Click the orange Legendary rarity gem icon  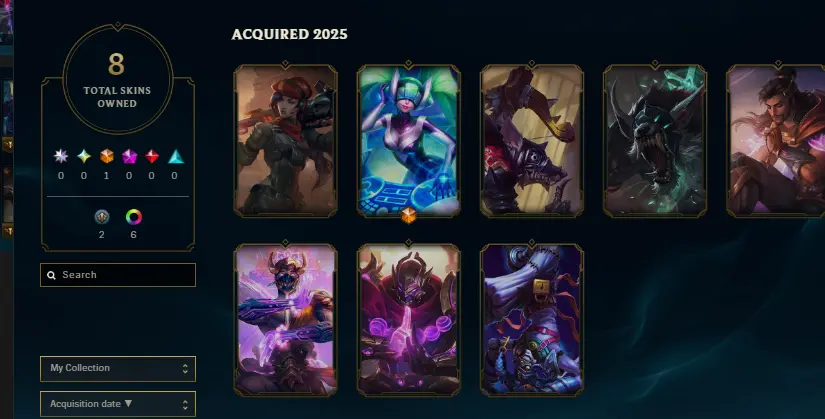(107, 156)
